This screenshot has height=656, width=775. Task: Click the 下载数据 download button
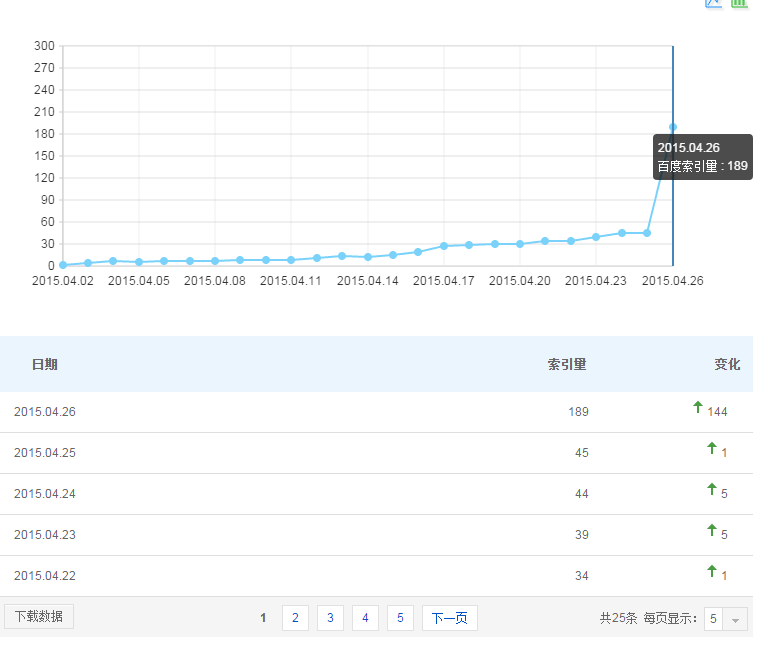[x=39, y=617]
